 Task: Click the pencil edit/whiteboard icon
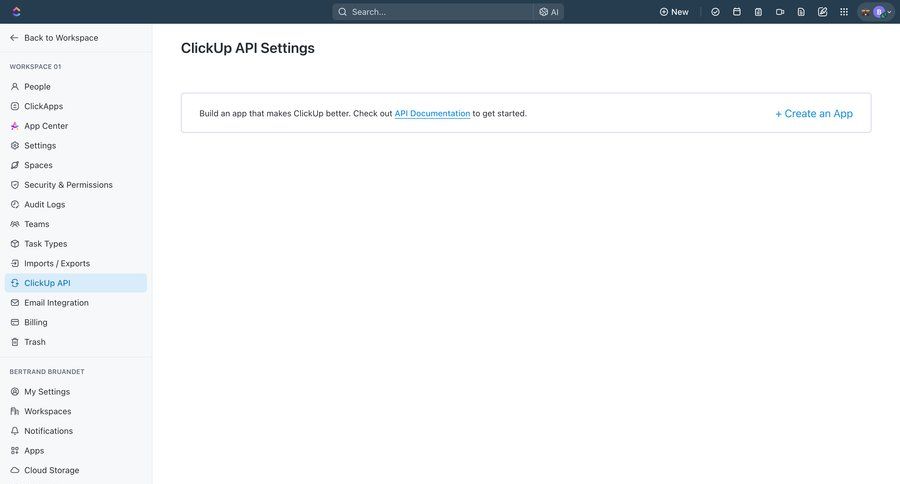pyautogui.click(x=823, y=11)
